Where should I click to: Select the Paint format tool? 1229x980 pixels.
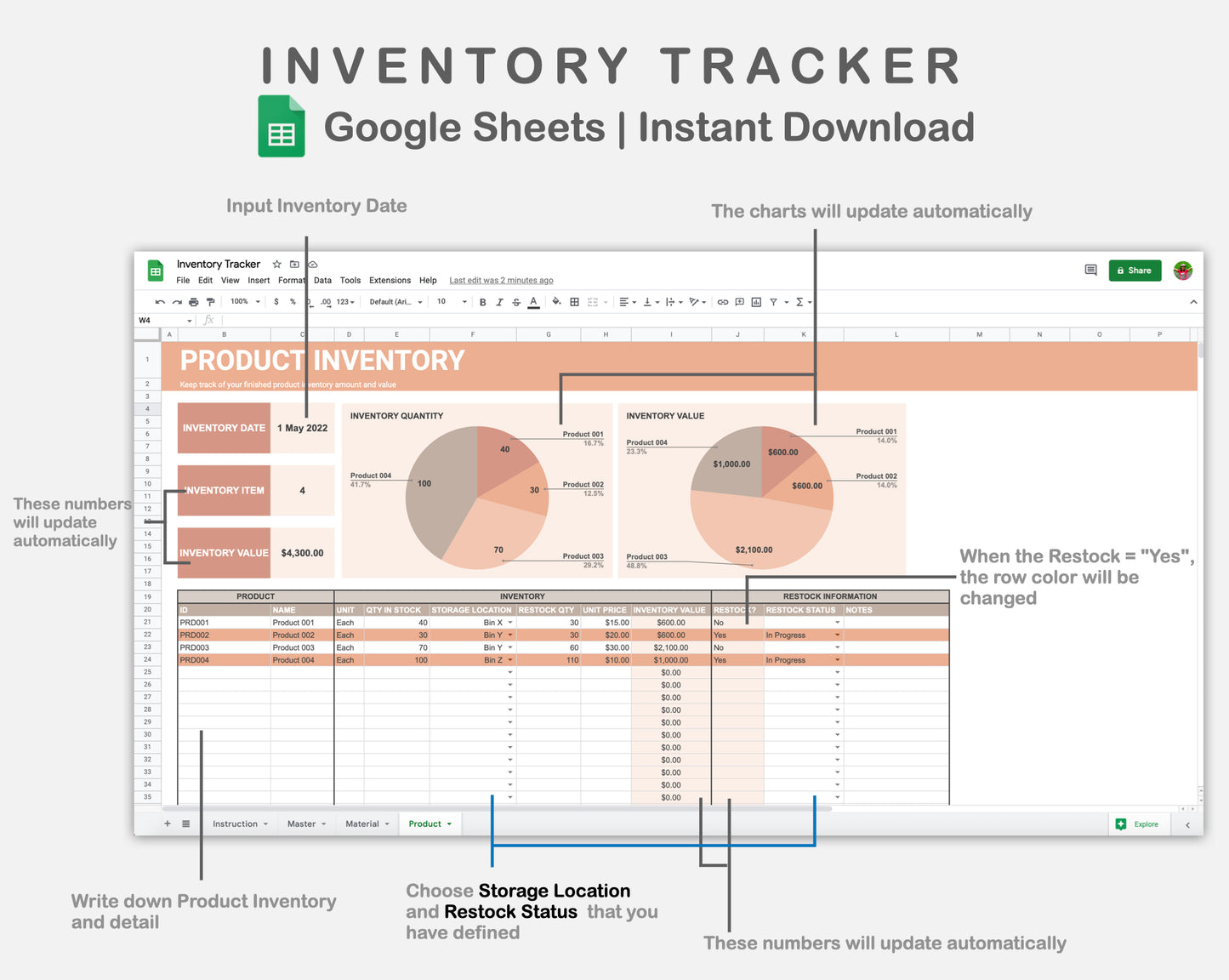click(x=210, y=302)
